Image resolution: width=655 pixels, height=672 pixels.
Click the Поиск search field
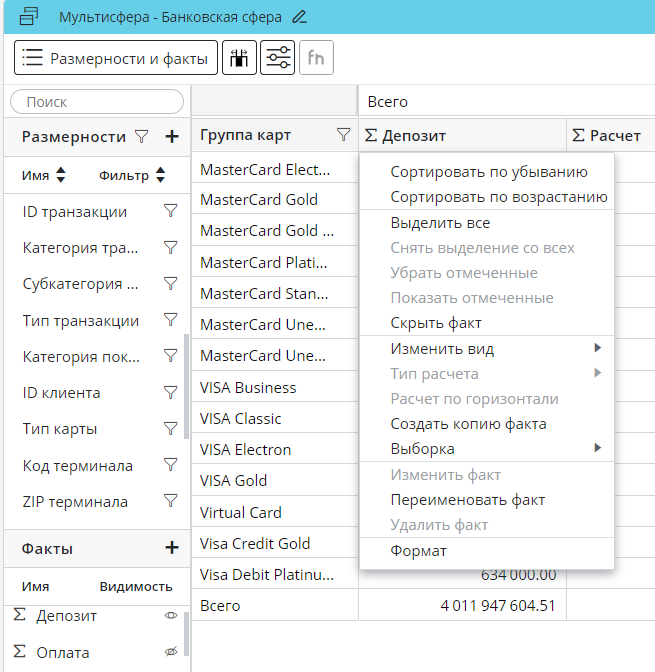coord(97,102)
